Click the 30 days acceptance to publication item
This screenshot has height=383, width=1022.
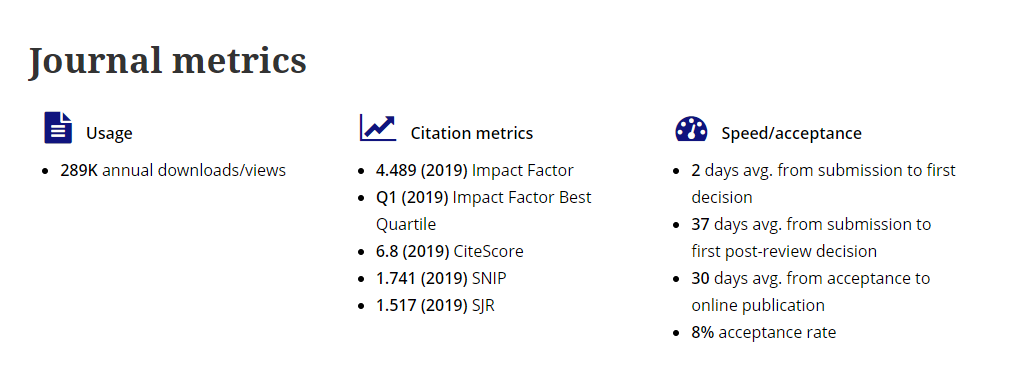click(x=811, y=292)
